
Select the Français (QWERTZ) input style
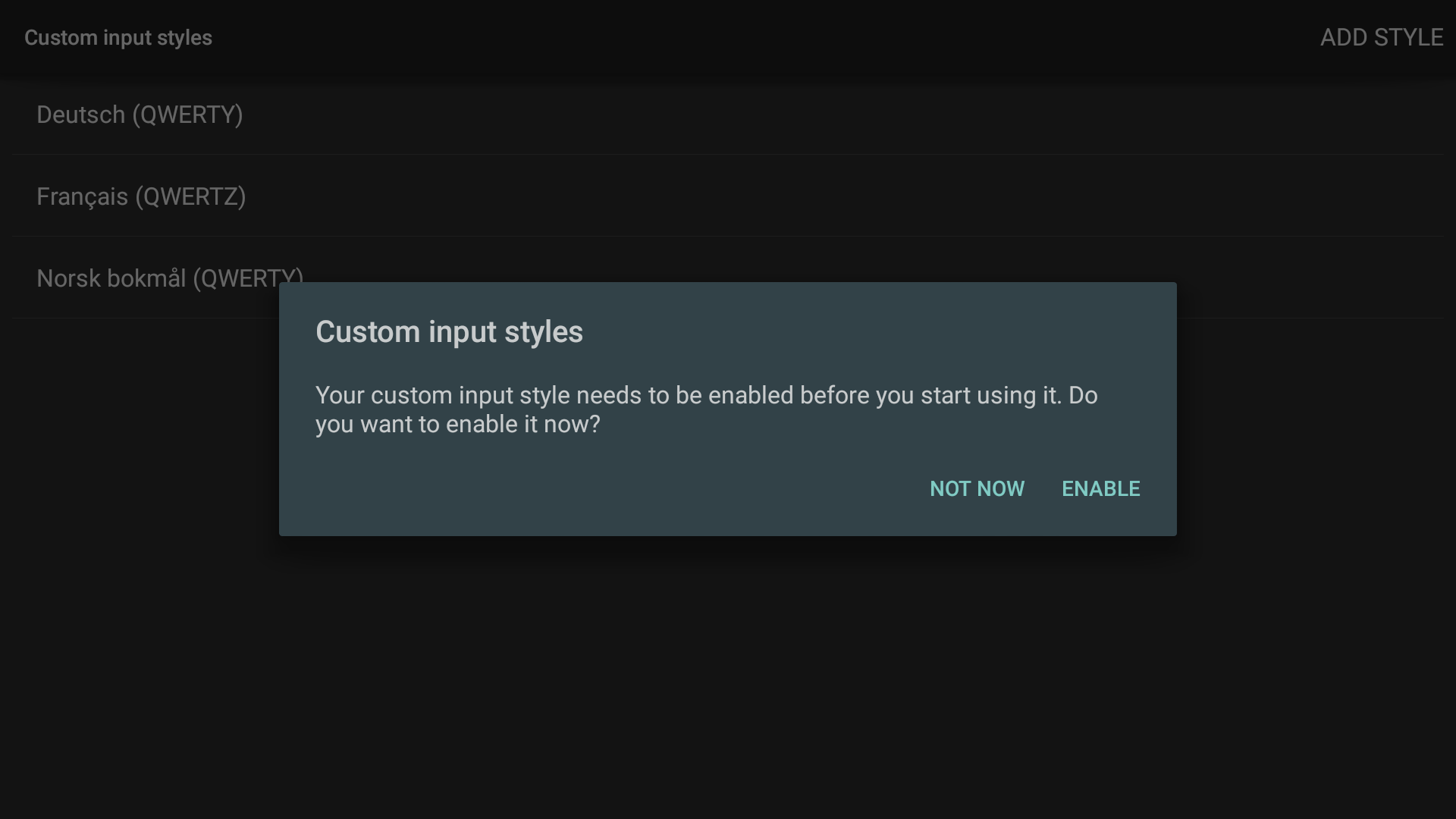coord(141,197)
